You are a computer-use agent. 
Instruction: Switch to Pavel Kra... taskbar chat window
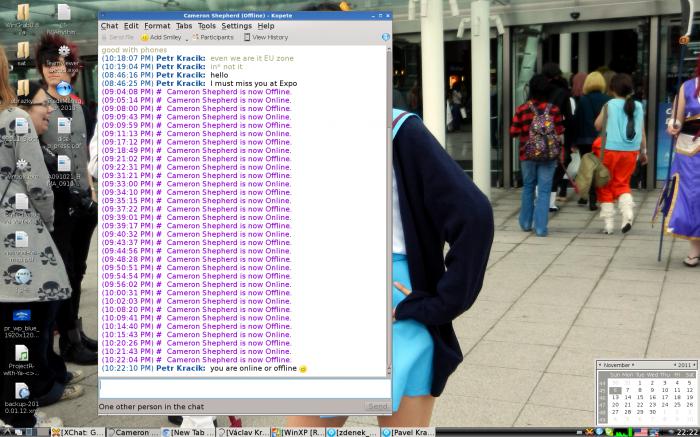[408, 432]
